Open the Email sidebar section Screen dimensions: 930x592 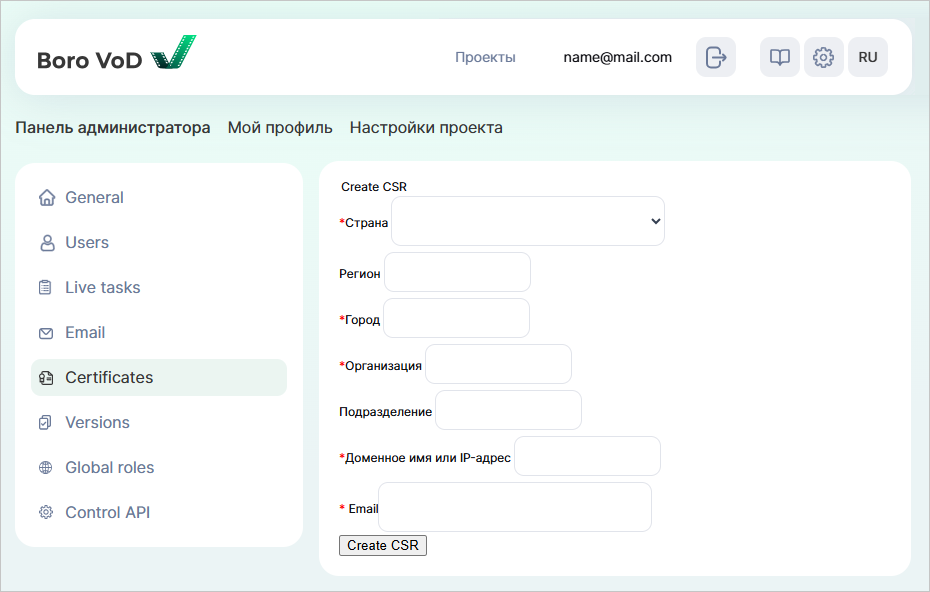159,333
